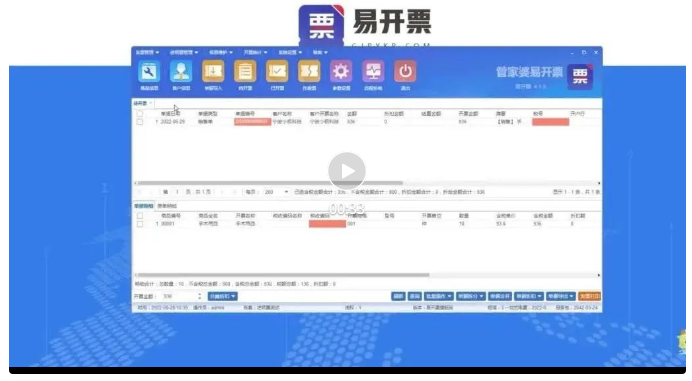Play the video with the center play button

pos(346,171)
